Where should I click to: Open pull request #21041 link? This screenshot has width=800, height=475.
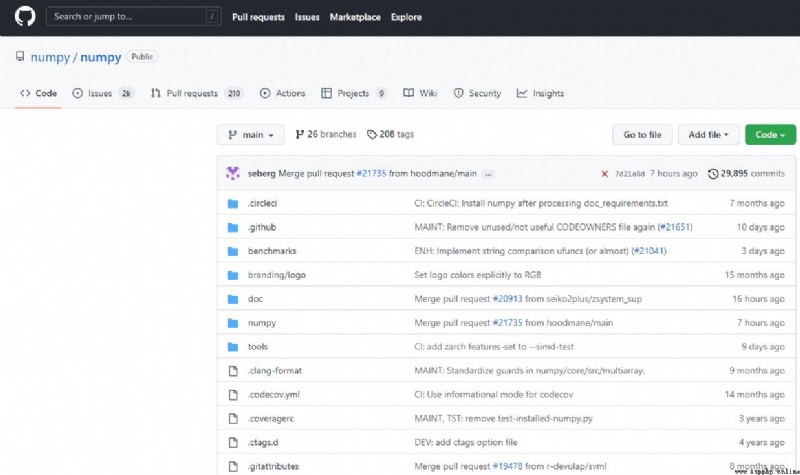point(649,251)
